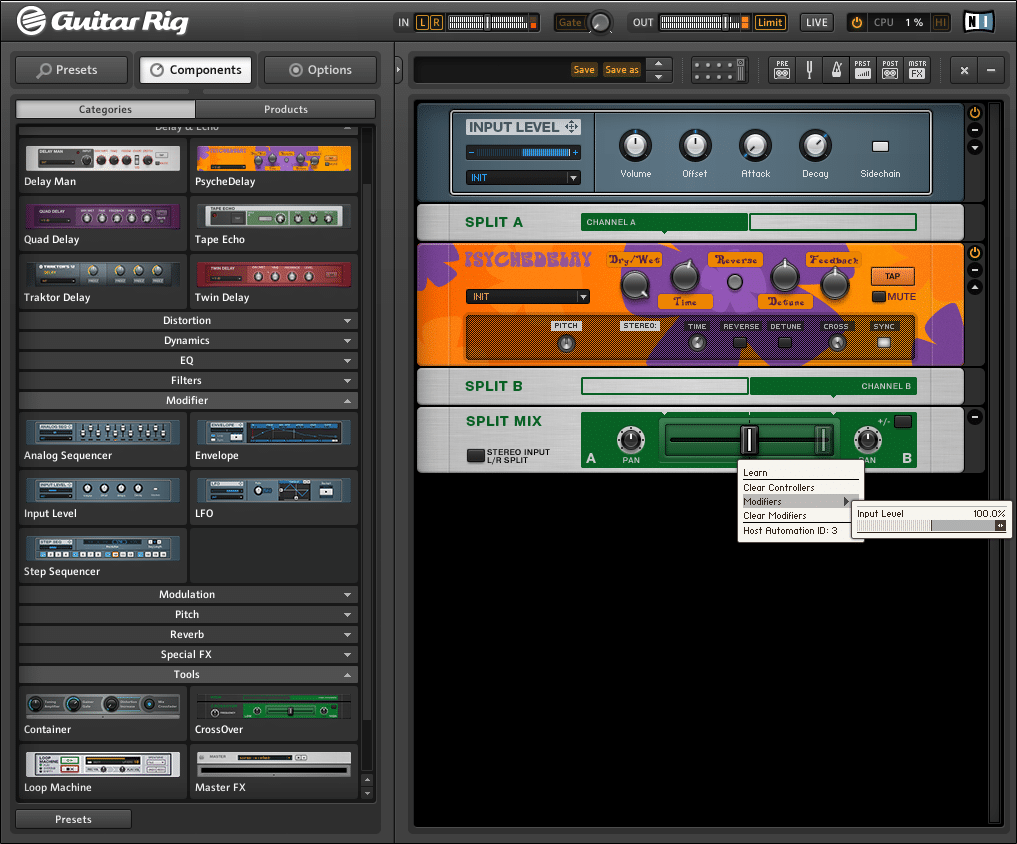Toggle the Psychedelay SYNC switch
This screenshot has height=844, width=1017.
883,342
